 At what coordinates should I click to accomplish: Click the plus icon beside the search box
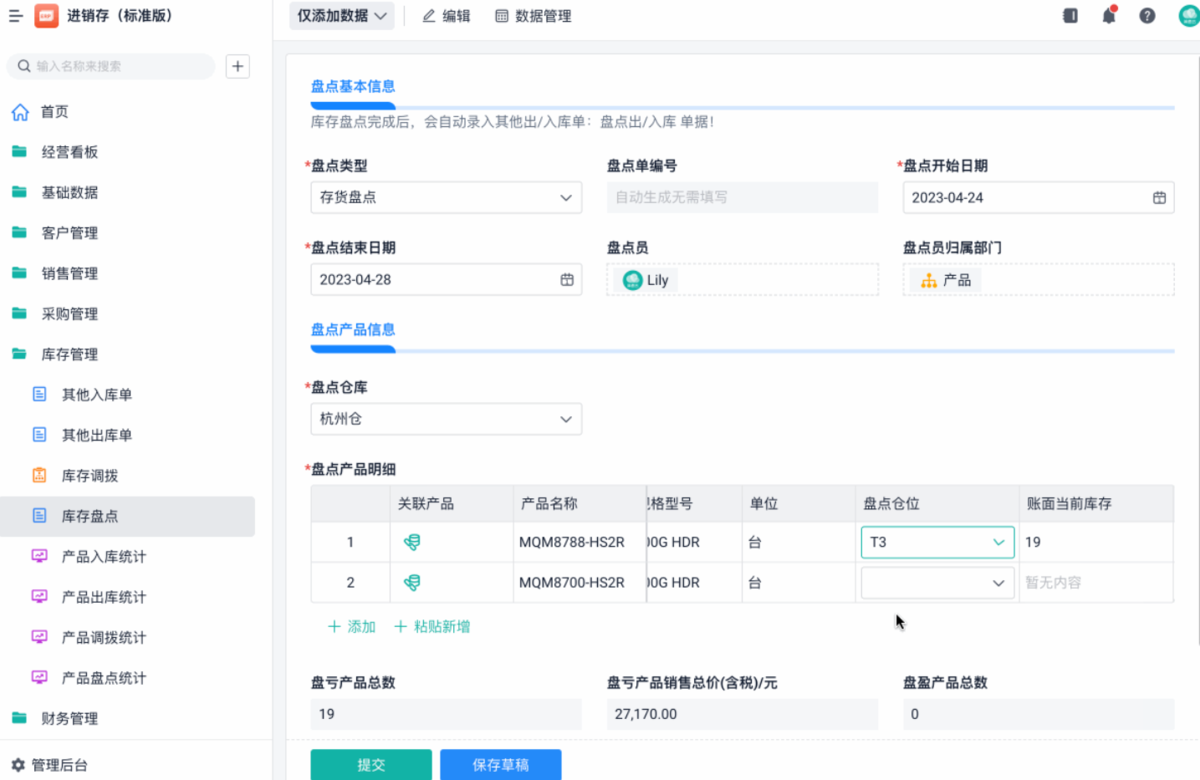point(238,66)
